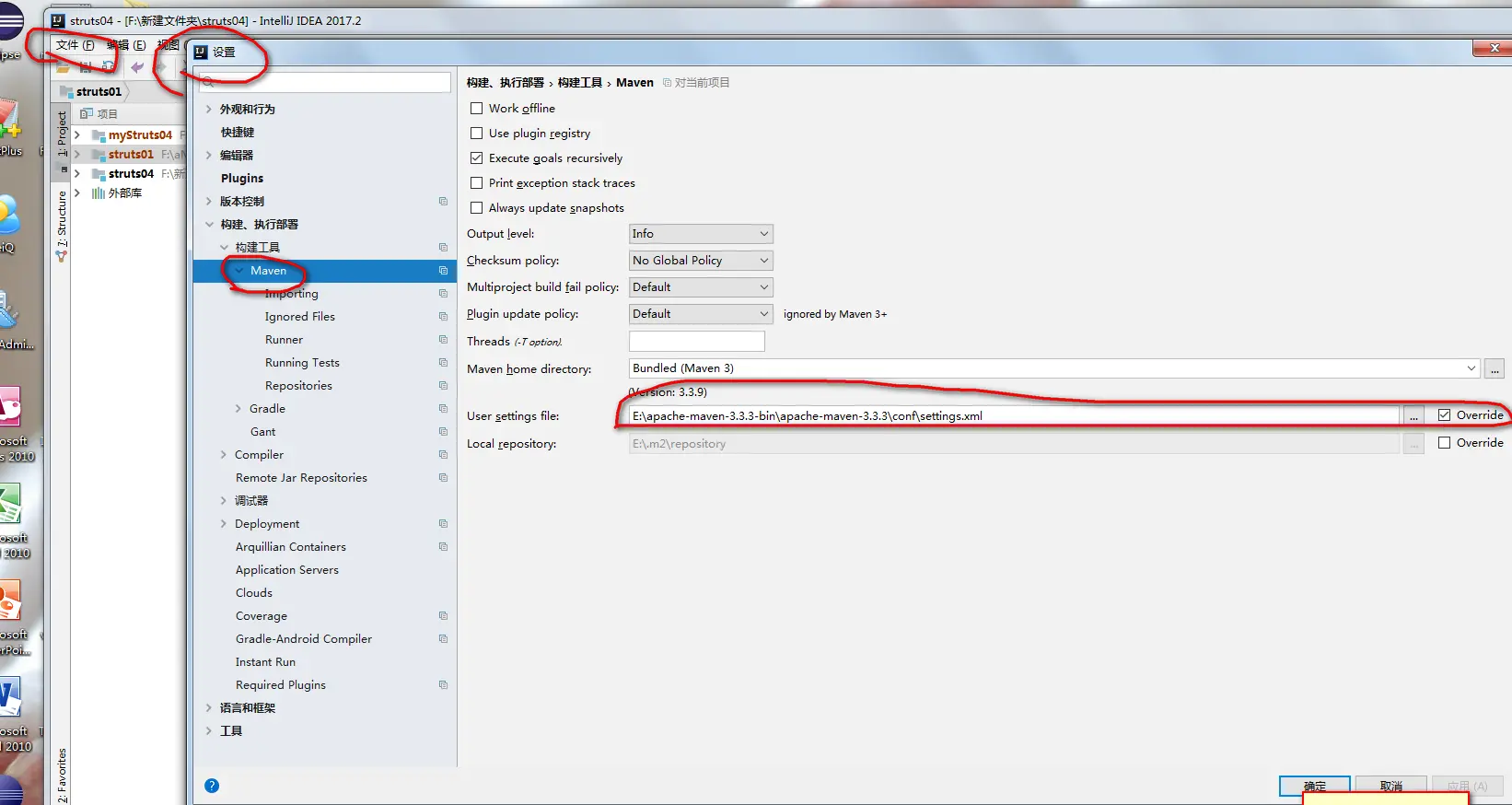The height and width of the screenshot is (805, 1512).
Task: Open Remote Jar Repositories settings
Action: (x=301, y=477)
